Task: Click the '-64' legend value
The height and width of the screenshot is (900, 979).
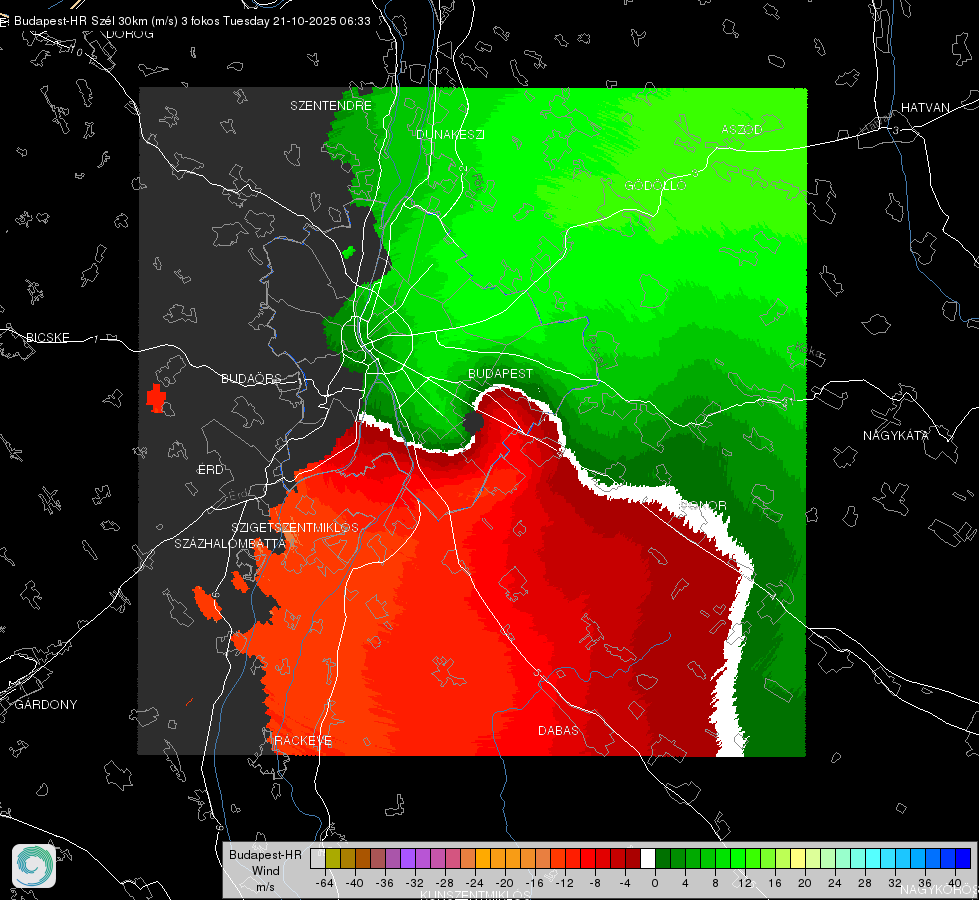Action: point(325,883)
